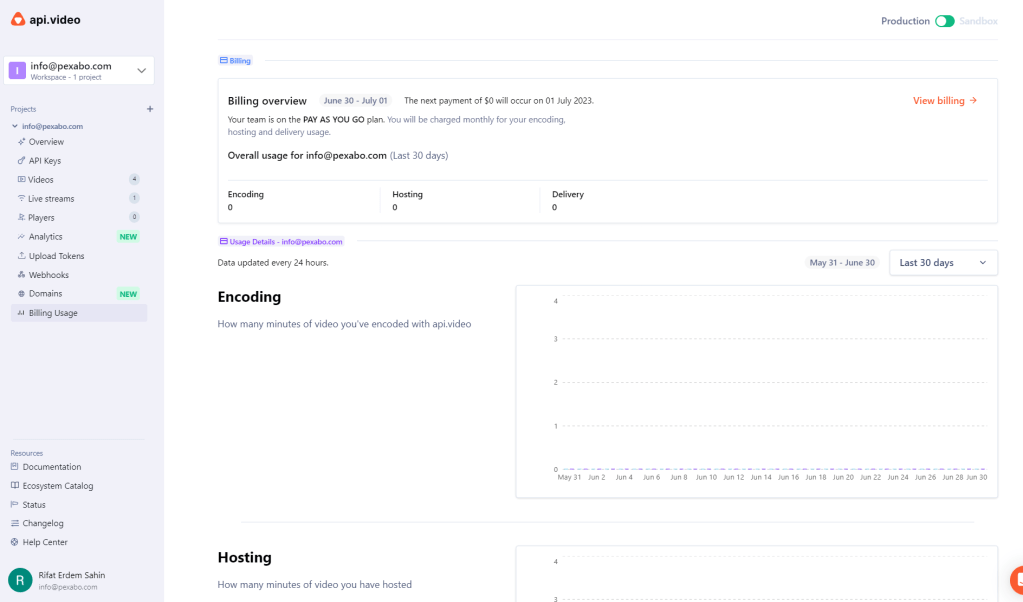Click the purple workspace avatar icon
This screenshot has height=602, width=1023.
coord(17,70)
